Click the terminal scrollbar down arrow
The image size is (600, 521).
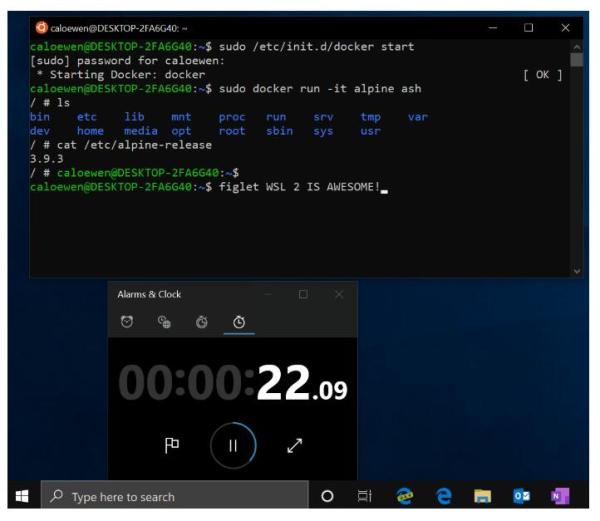pos(577,271)
